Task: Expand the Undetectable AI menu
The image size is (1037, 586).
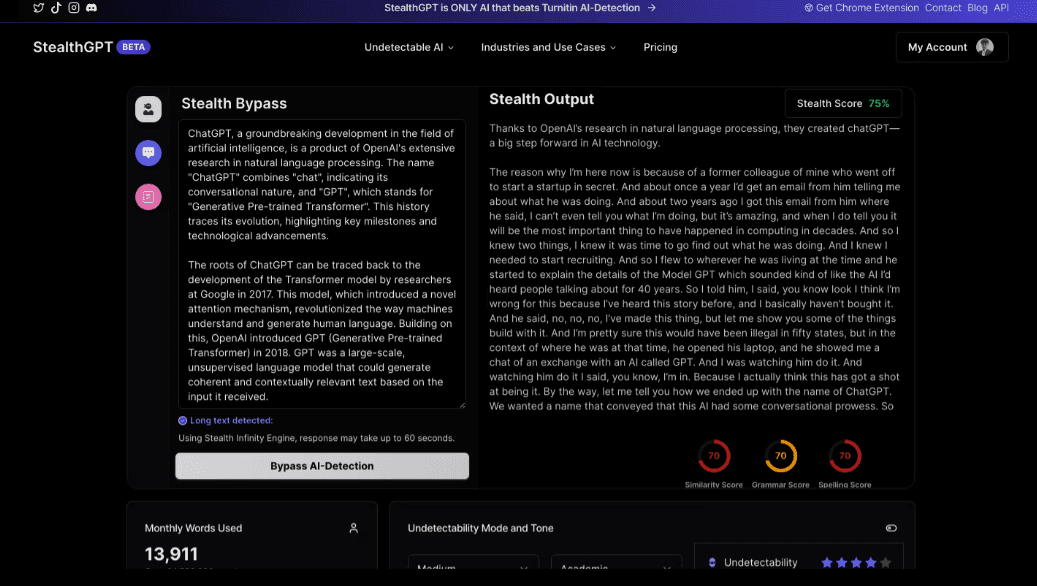Action: [x=409, y=47]
